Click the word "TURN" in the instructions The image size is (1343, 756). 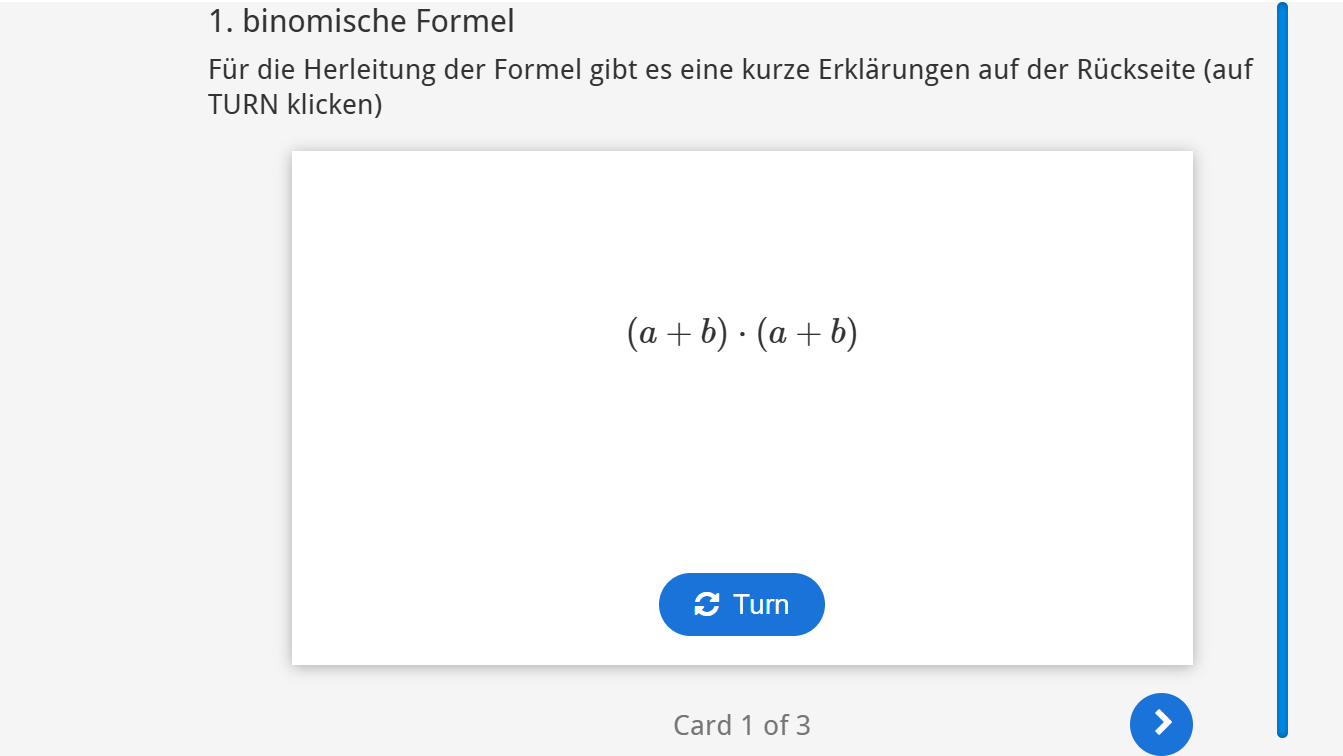coord(243,104)
